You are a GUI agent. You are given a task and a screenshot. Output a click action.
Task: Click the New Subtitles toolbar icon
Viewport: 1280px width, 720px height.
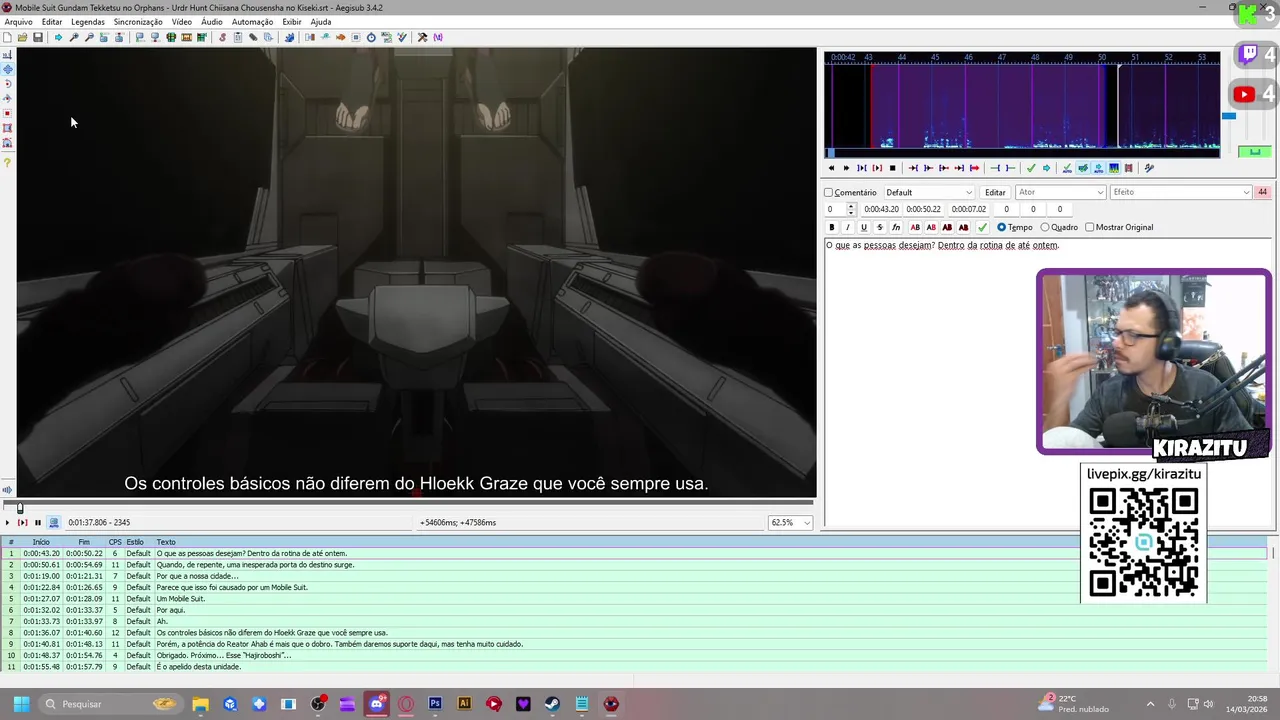[x=7, y=38]
